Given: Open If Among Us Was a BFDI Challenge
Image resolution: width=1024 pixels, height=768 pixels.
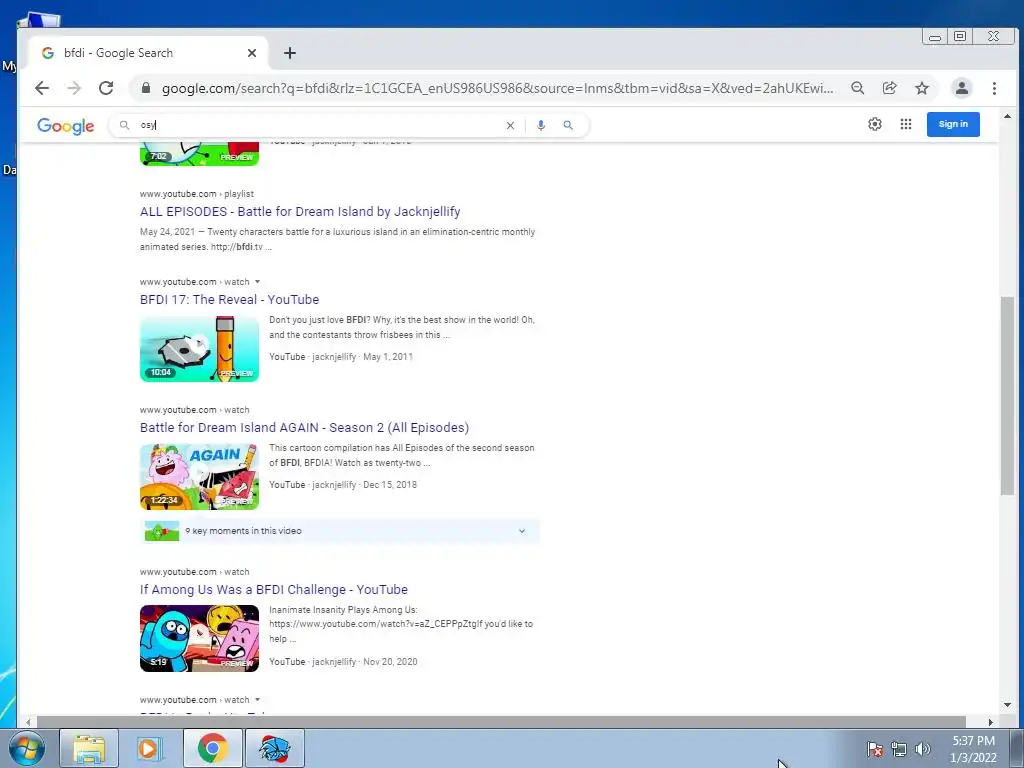Looking at the screenshot, I should pyautogui.click(x=274, y=590).
